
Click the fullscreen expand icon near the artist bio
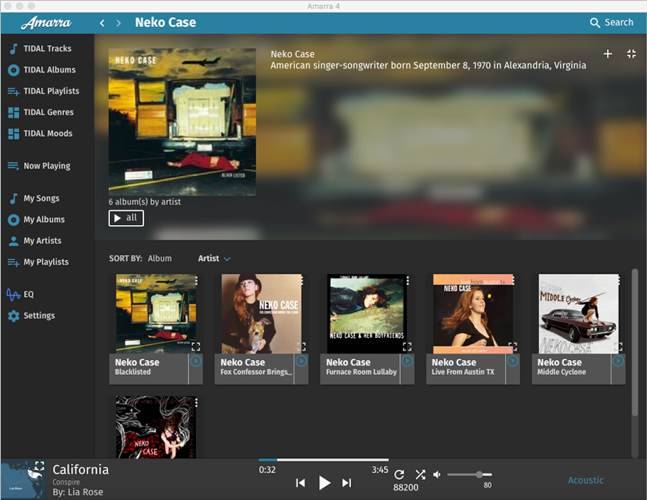tap(631, 54)
